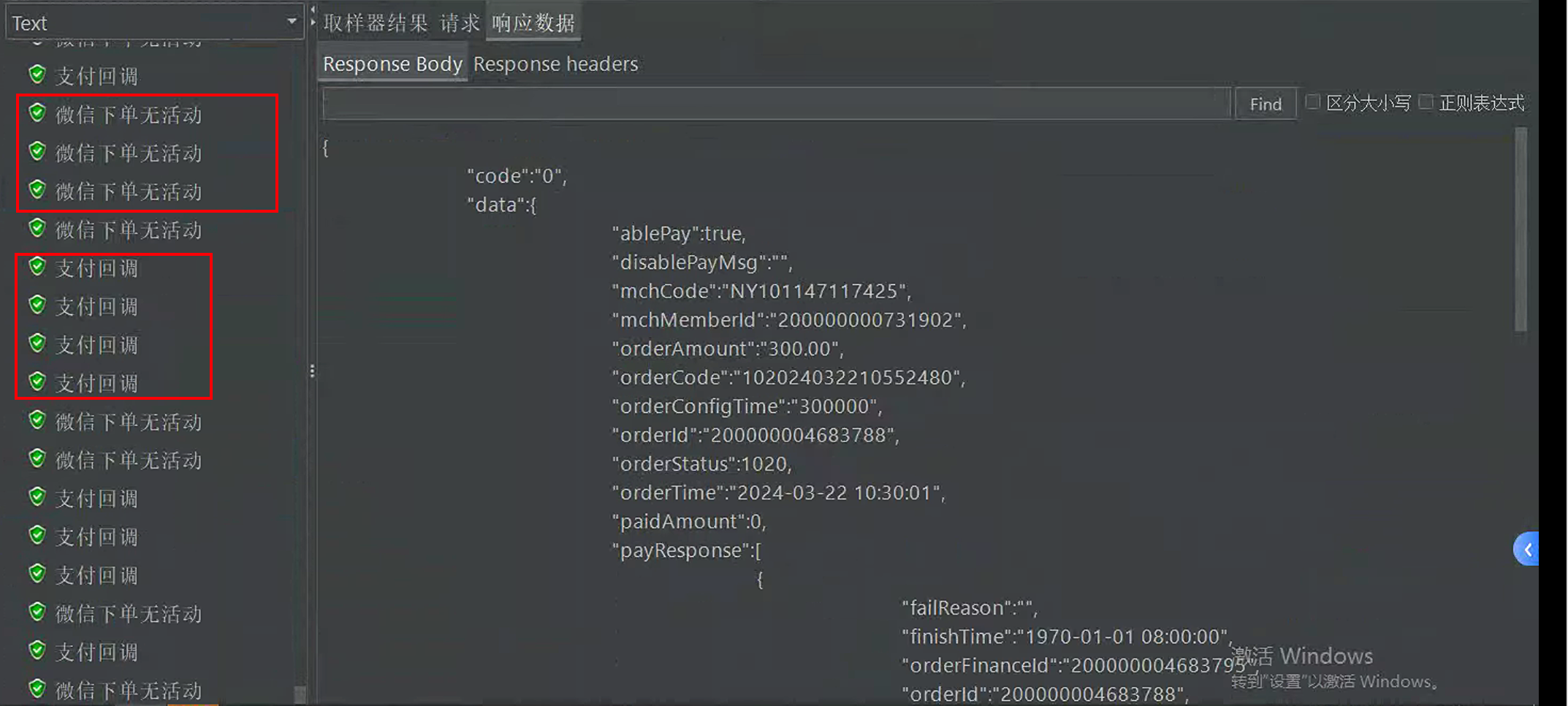Select the 响应数据 tab
The height and width of the screenshot is (706, 1568).
pyautogui.click(x=533, y=23)
